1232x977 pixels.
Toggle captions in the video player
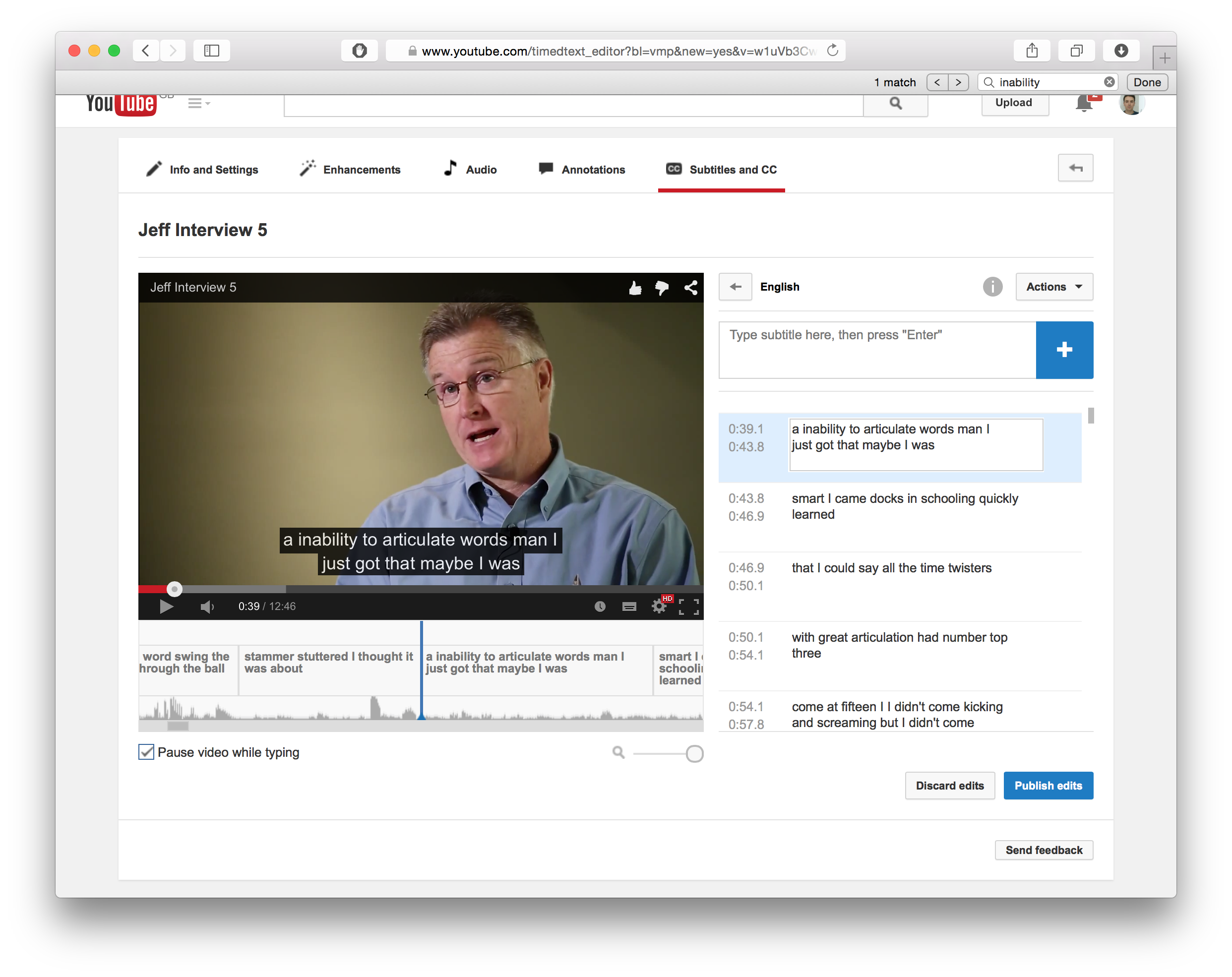[628, 606]
